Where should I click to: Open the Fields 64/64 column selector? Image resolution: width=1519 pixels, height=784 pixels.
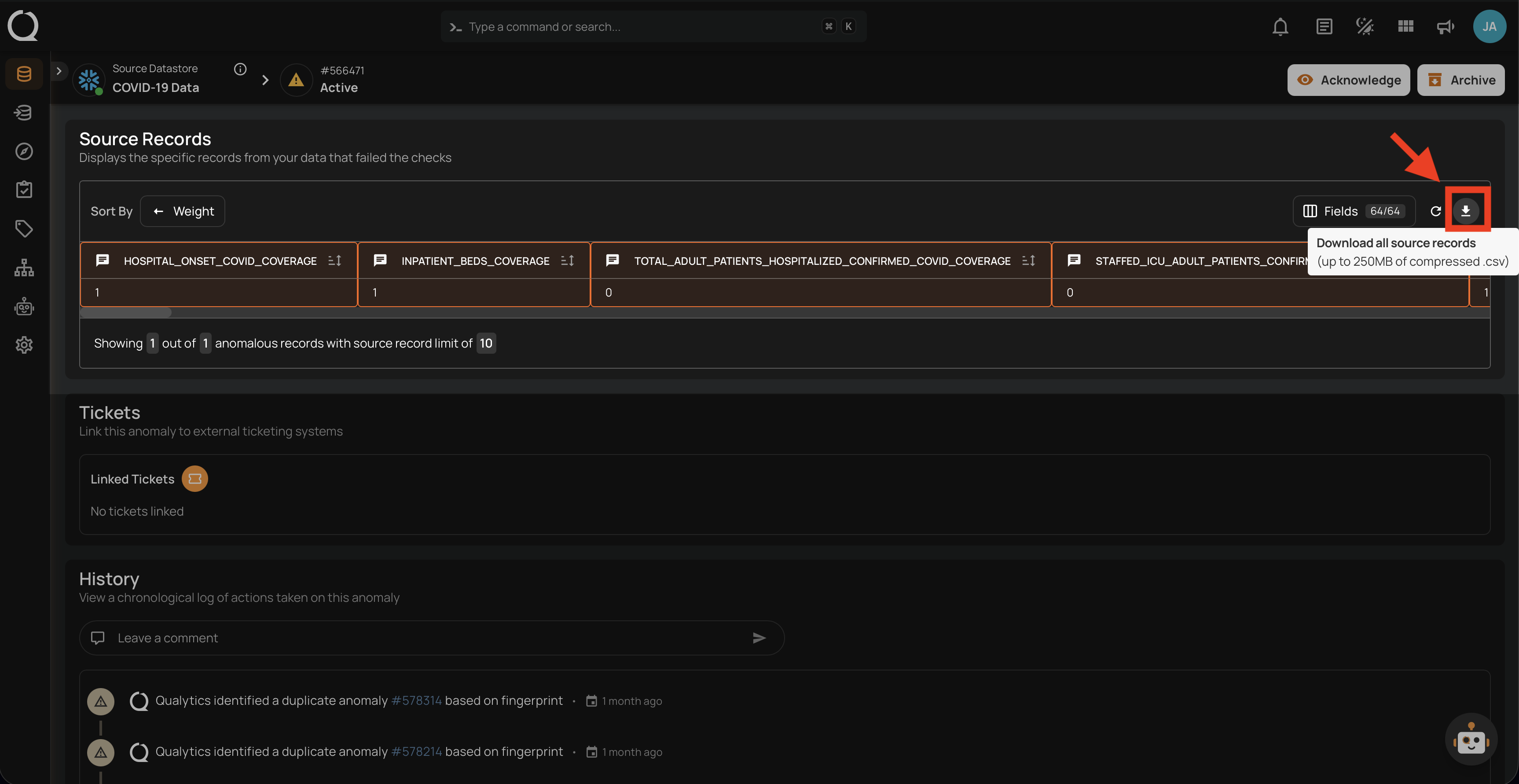tap(1354, 211)
